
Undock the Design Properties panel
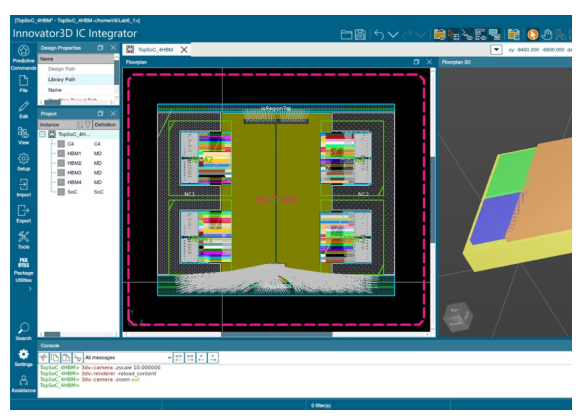point(100,48)
